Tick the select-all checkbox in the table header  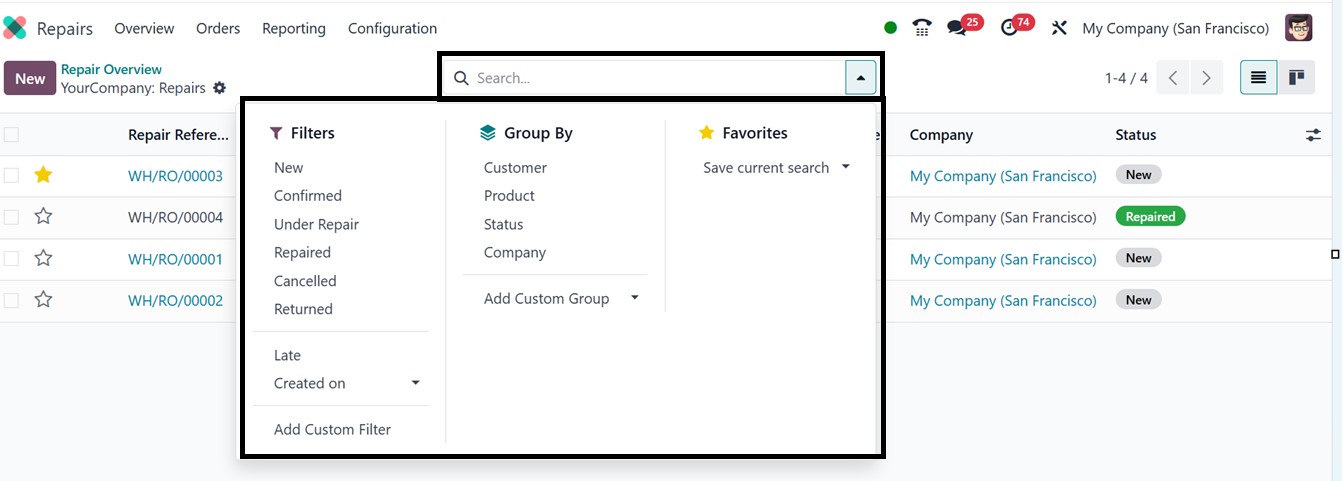pos(11,135)
